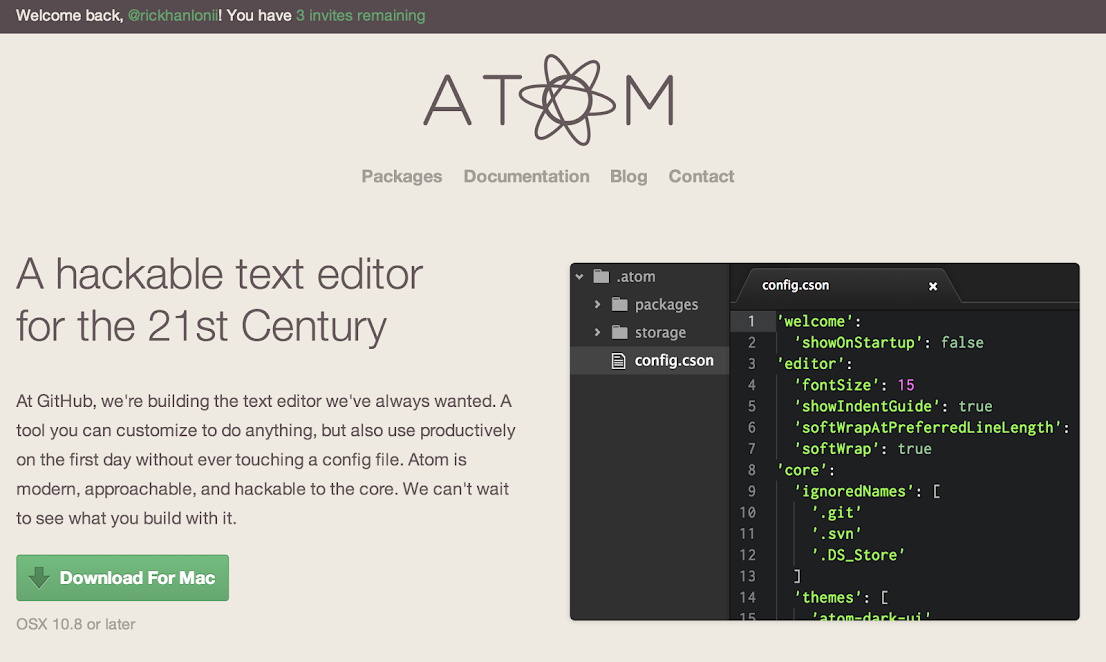Select the .atom root folder label
The width and height of the screenshot is (1106, 662).
636,276
